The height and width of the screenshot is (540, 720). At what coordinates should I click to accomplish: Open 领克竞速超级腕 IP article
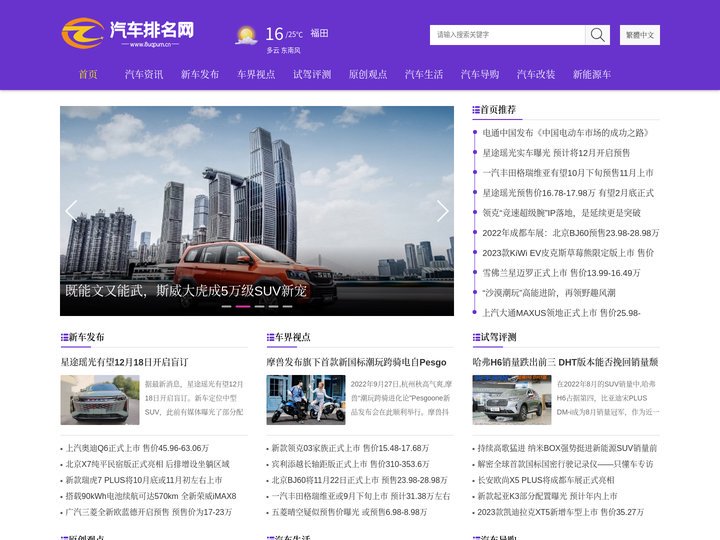point(561,213)
